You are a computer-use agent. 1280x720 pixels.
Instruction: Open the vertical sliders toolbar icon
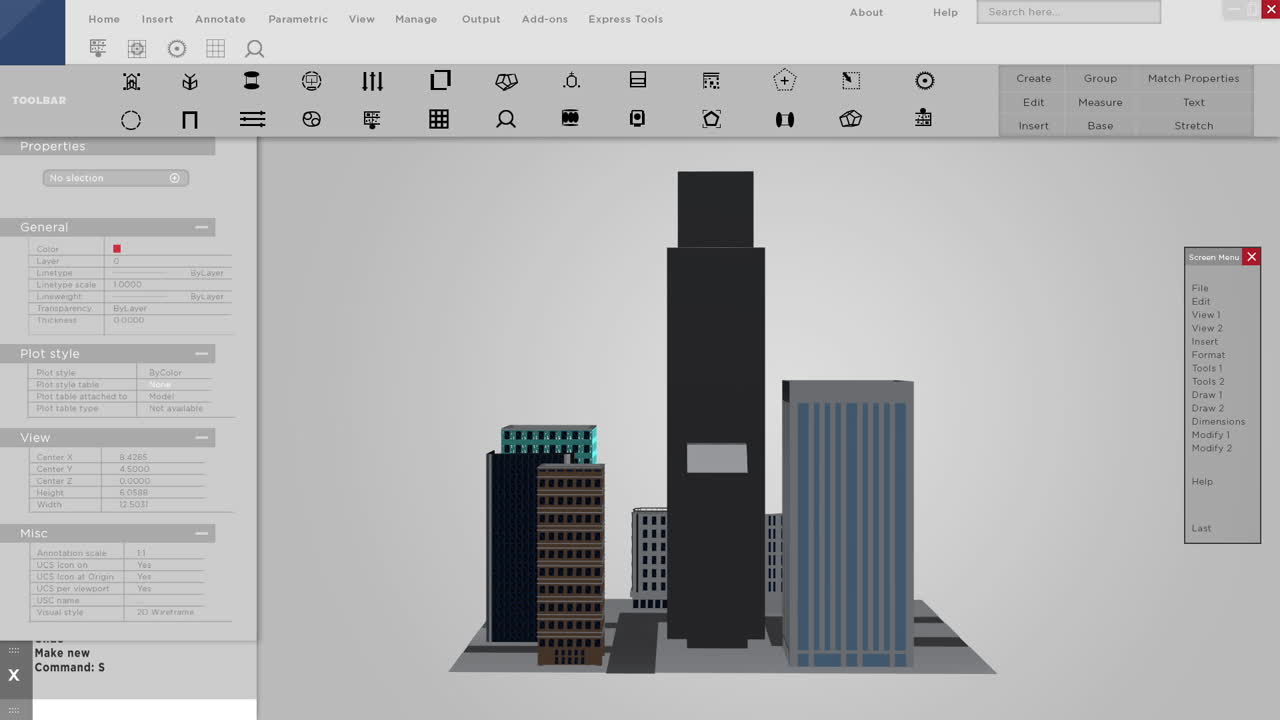point(373,81)
